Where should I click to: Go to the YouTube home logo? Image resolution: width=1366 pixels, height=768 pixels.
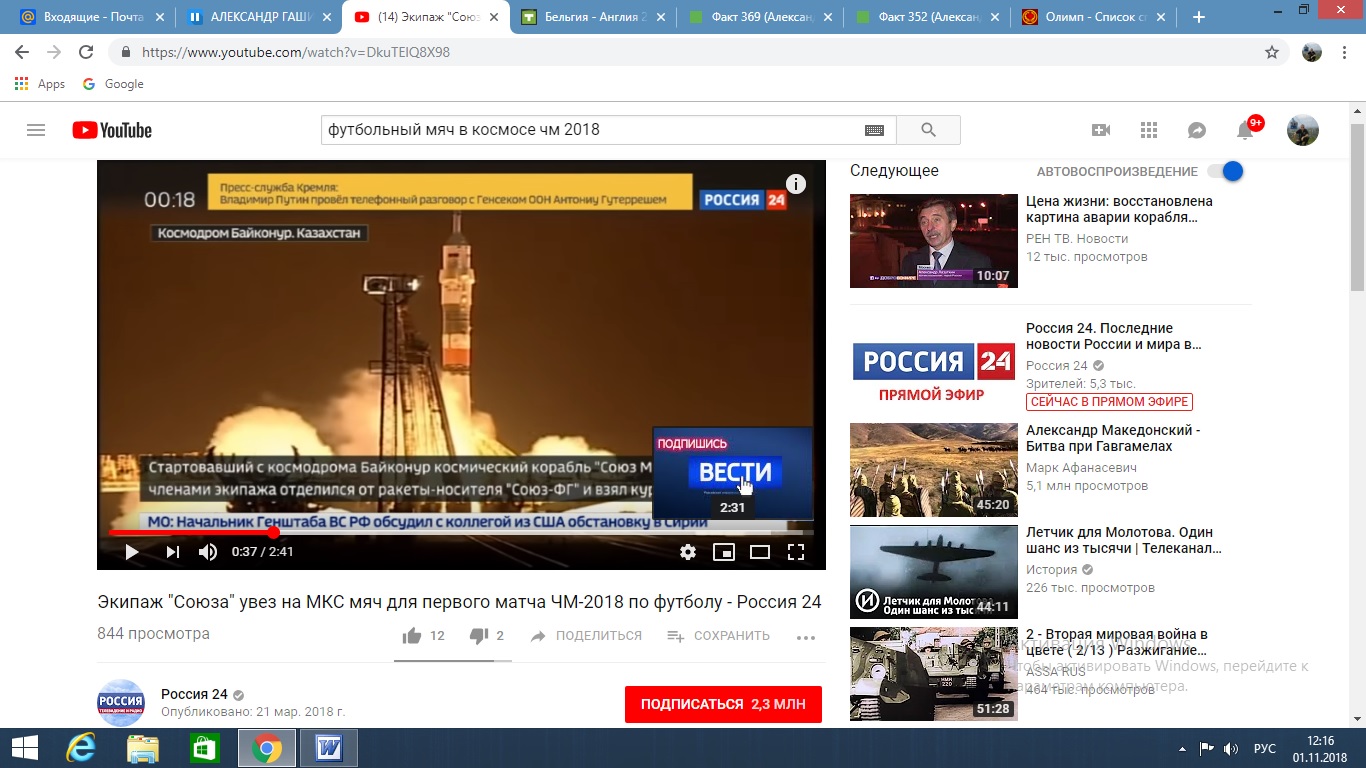tap(112, 130)
